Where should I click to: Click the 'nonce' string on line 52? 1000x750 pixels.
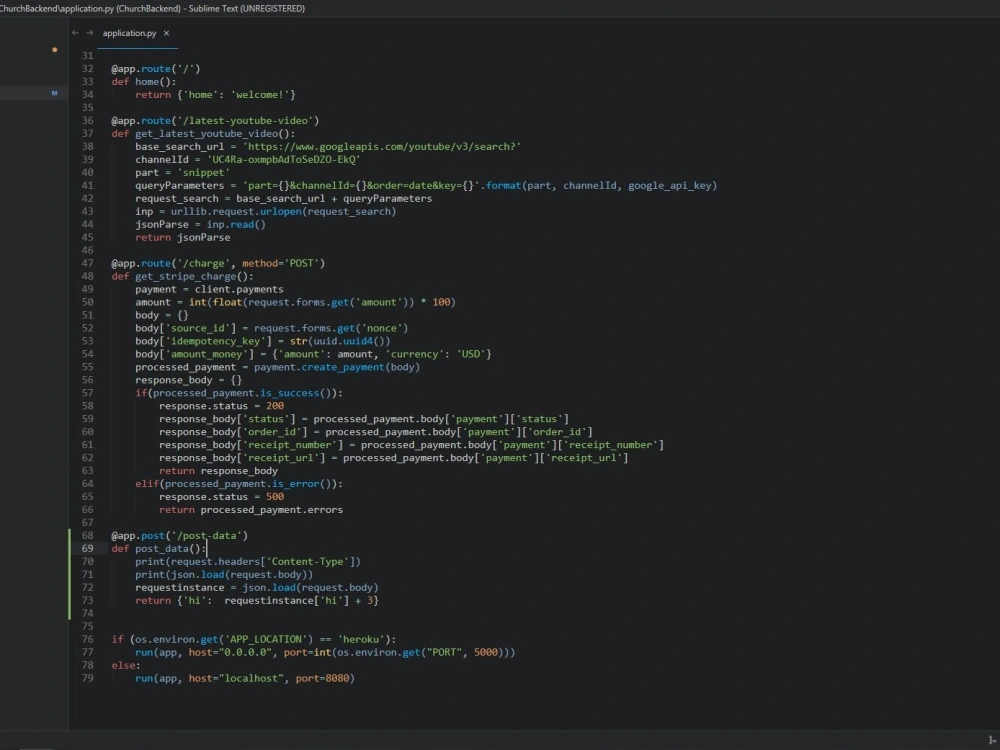pyautogui.click(x=382, y=328)
